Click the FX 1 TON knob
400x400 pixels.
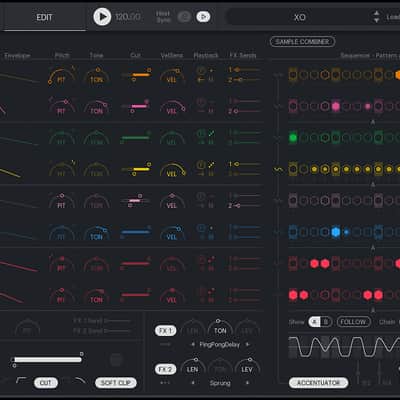220,327
